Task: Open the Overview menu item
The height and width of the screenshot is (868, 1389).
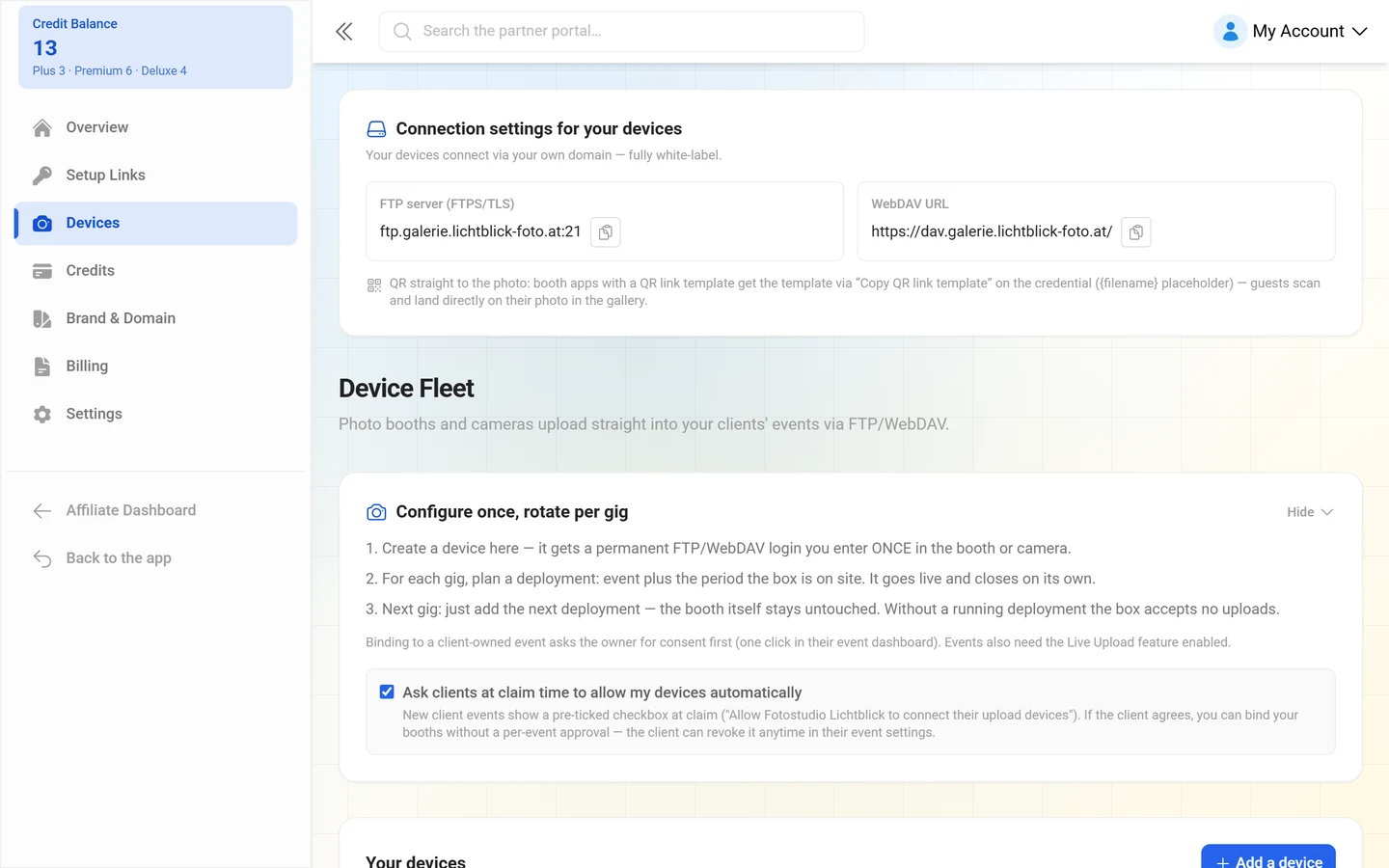Action: tap(155, 127)
